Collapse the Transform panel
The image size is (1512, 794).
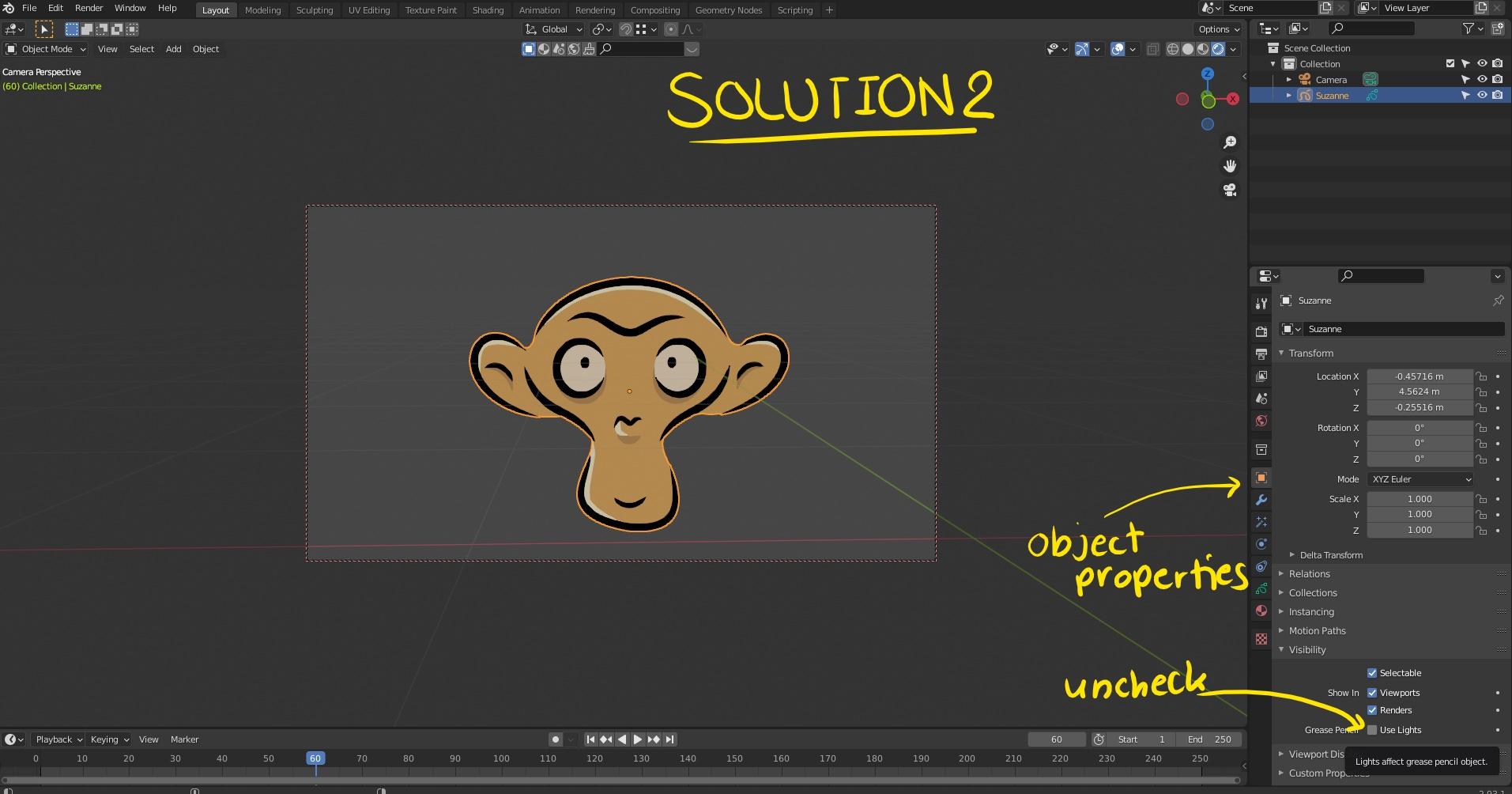[x=1310, y=354]
